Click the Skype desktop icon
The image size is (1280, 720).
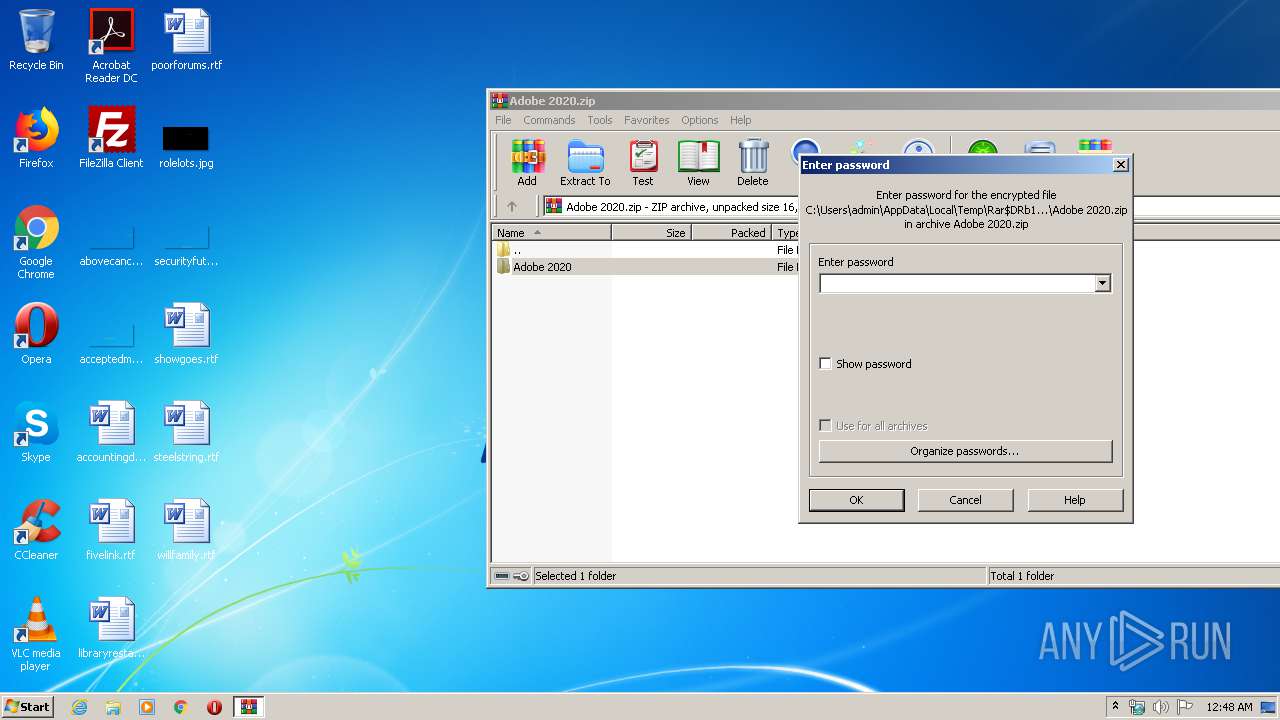point(36,432)
